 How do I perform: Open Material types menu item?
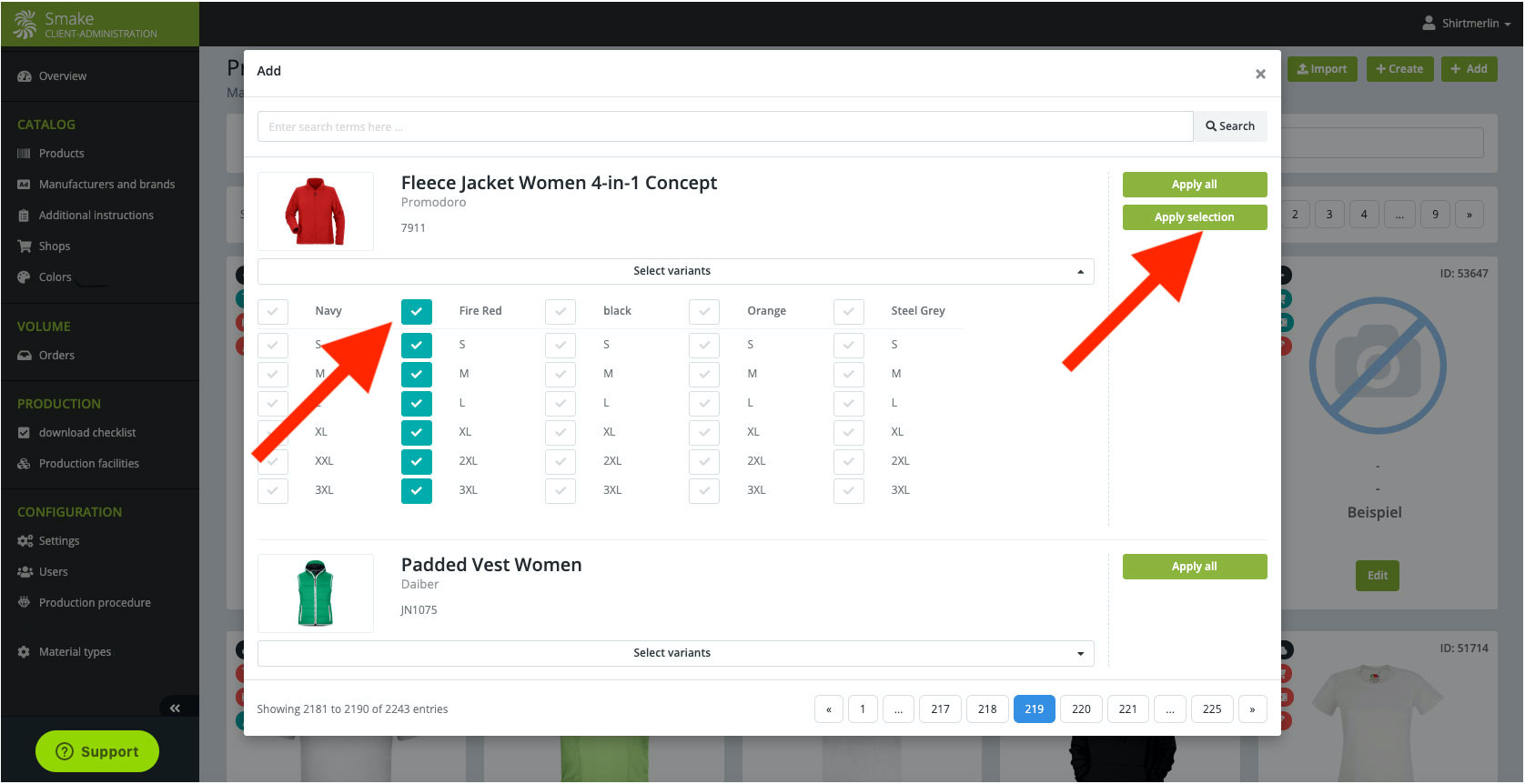click(75, 652)
